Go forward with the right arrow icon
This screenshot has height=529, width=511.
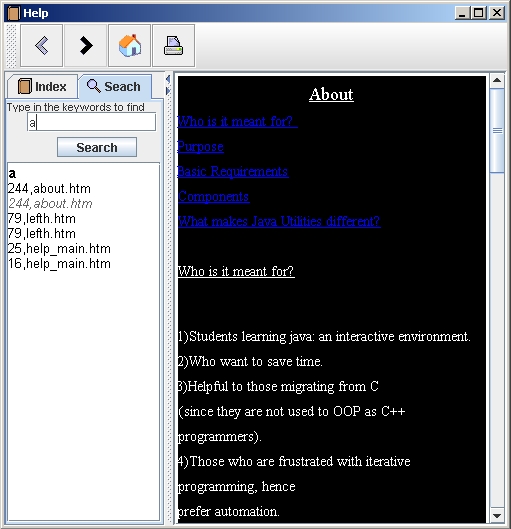click(x=86, y=46)
